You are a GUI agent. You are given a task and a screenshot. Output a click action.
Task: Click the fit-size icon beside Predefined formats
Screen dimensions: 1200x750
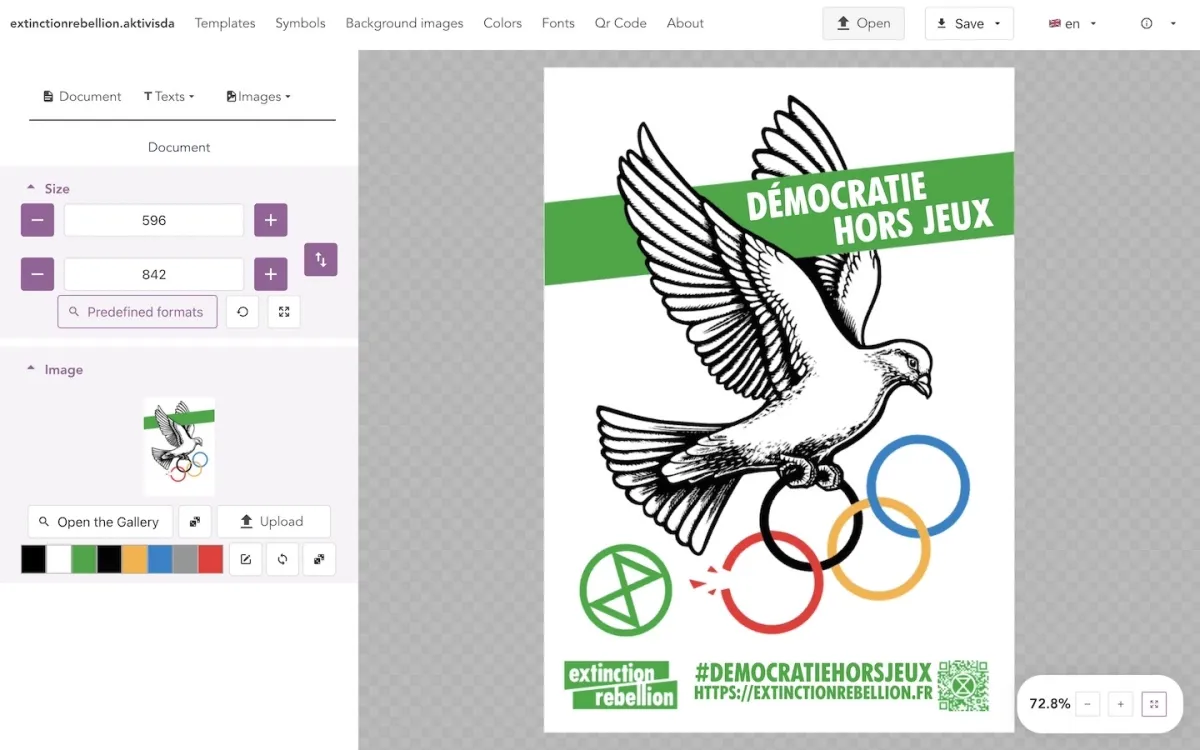pyautogui.click(x=284, y=312)
